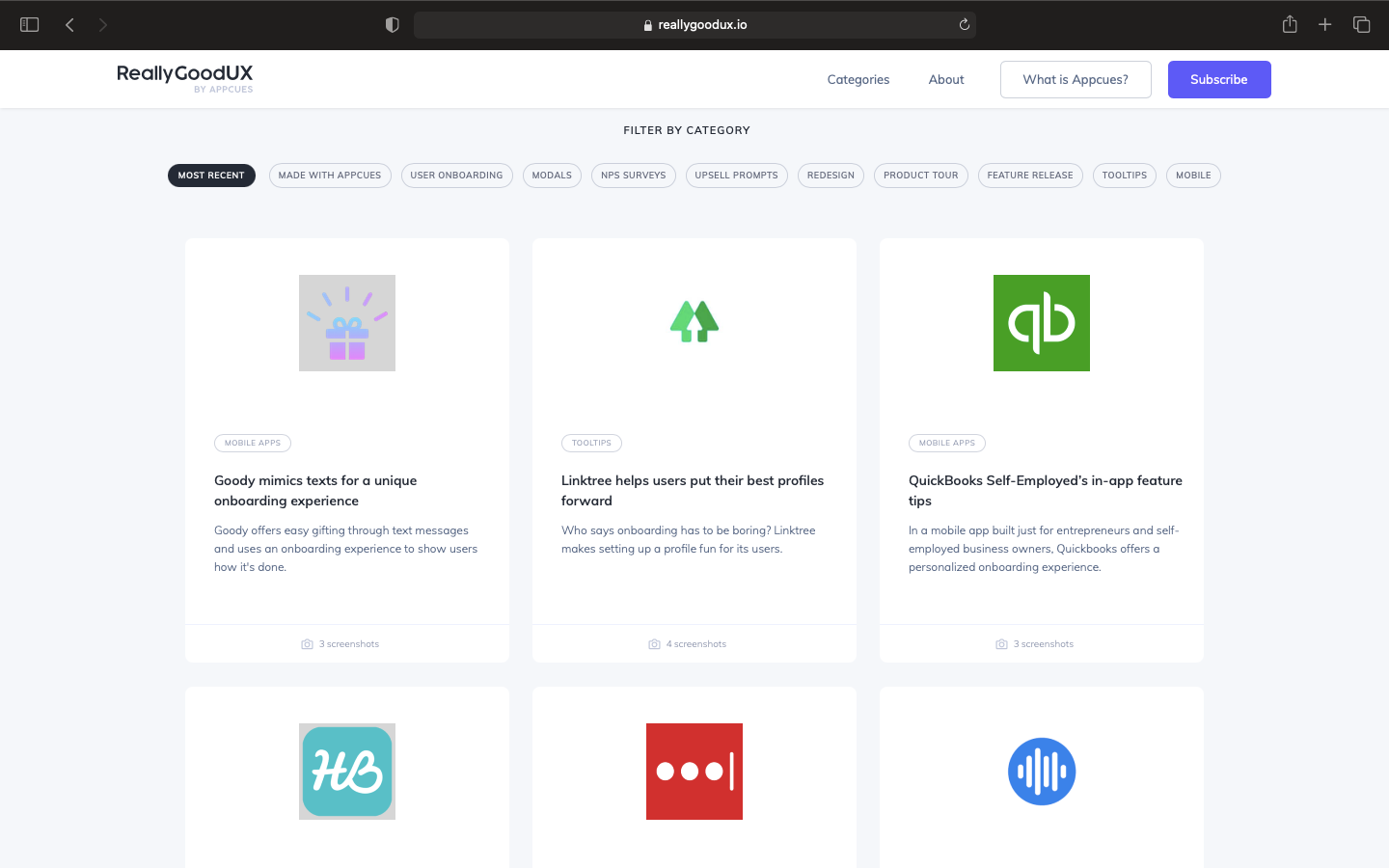Click '3 screenshots' on QuickBooks card
Image resolution: width=1389 pixels, height=868 pixels.
tap(1044, 644)
